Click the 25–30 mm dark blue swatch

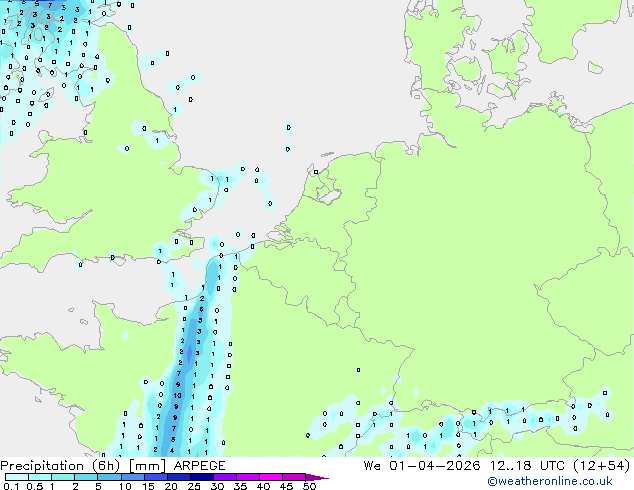pos(201,477)
